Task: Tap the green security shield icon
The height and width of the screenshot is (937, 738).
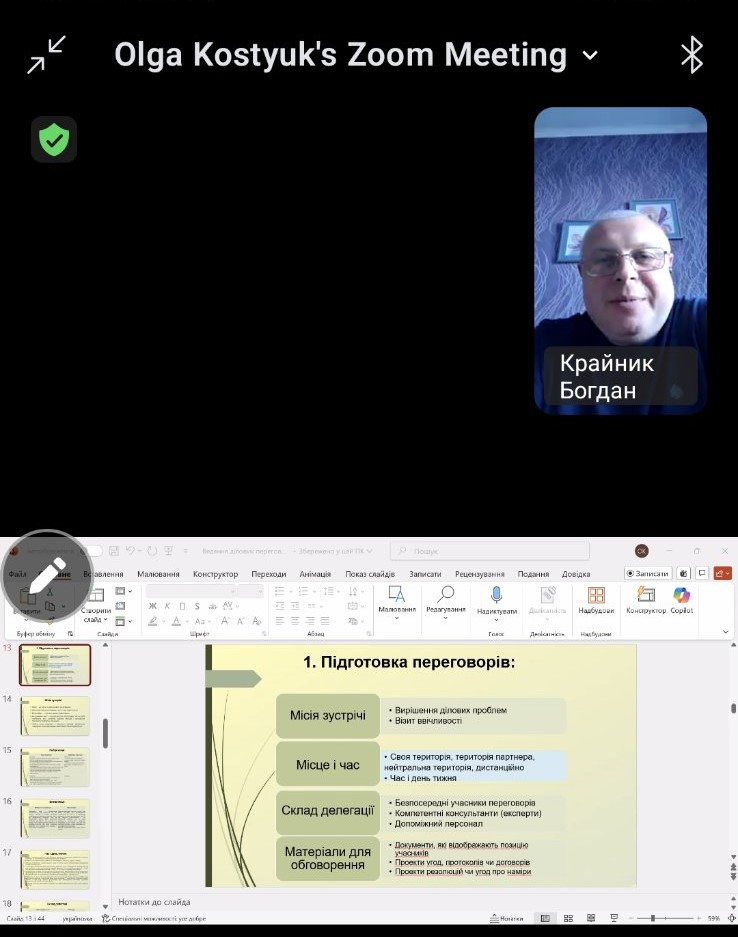Action: click(54, 139)
